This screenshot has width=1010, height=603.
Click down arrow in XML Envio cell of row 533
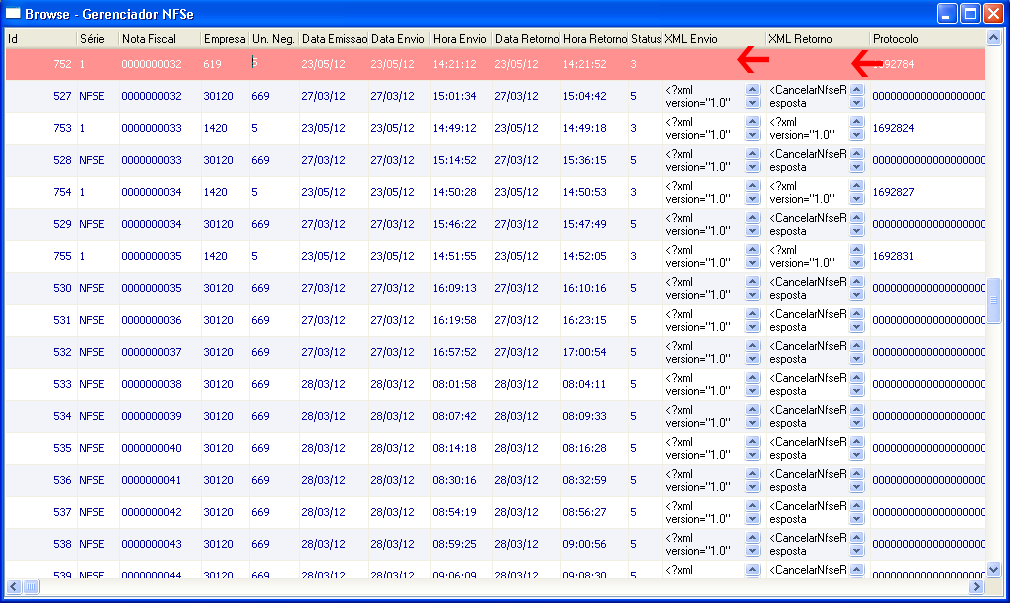tap(752, 391)
